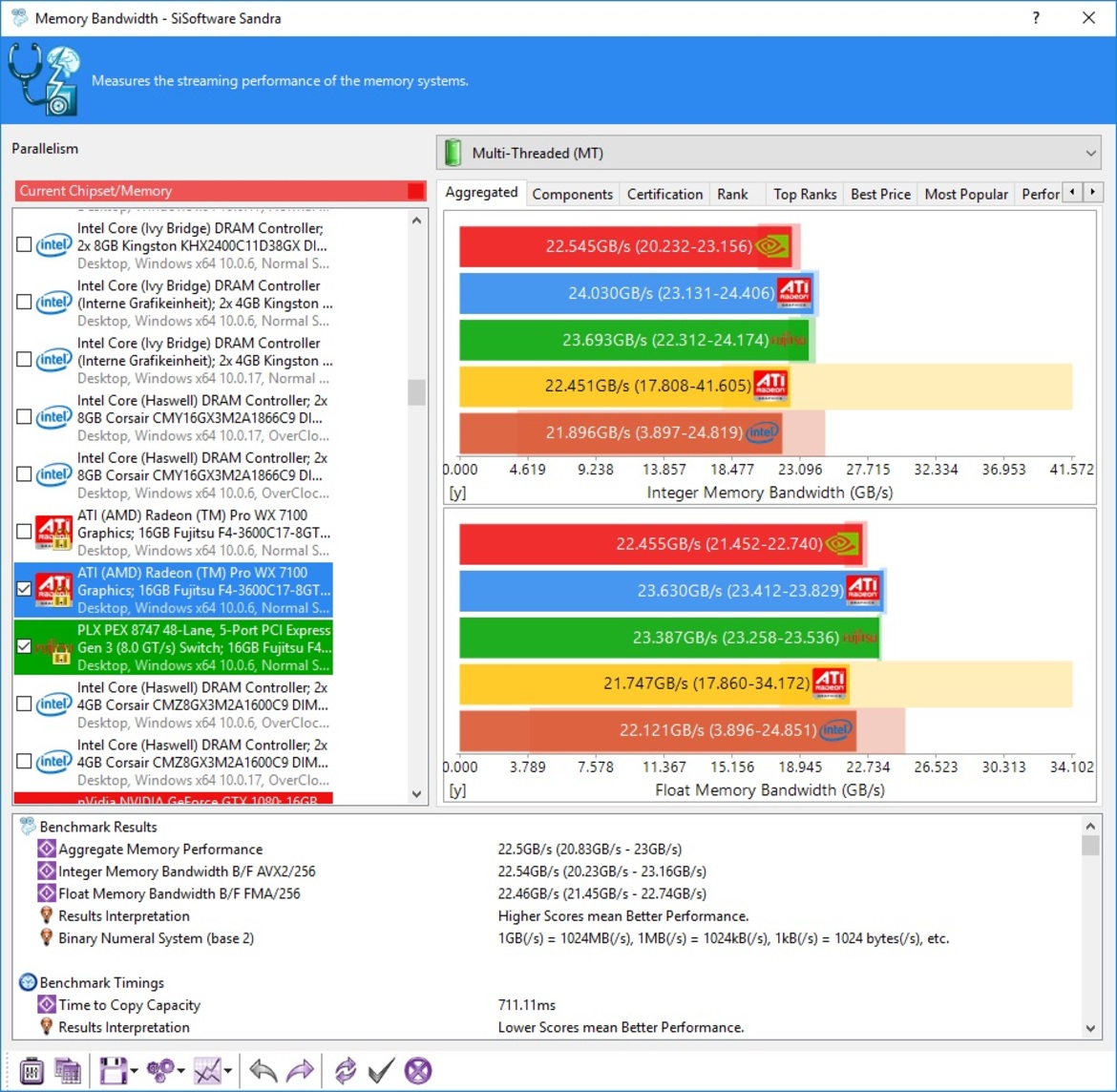Select the Current Chipset/Memory header row
Screen dimensions: 1117x1092
tap(221, 190)
